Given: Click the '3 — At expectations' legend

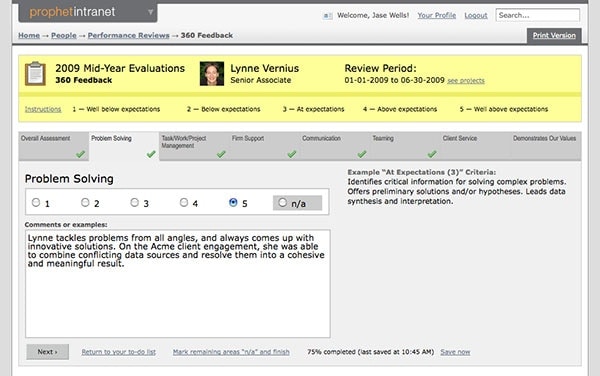Looking at the screenshot, I should click(x=313, y=109).
